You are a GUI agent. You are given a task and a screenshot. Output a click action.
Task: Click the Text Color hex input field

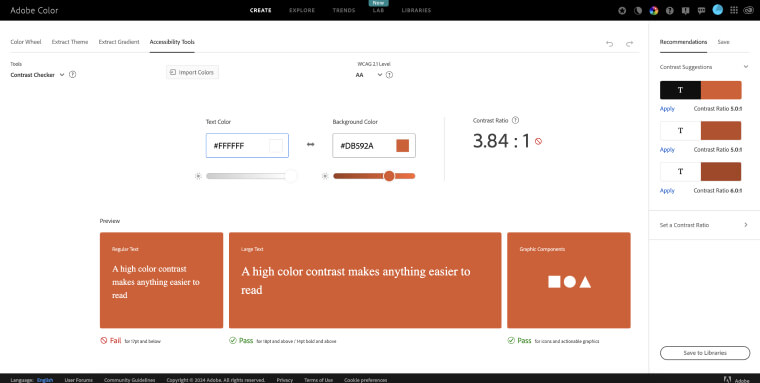point(247,145)
